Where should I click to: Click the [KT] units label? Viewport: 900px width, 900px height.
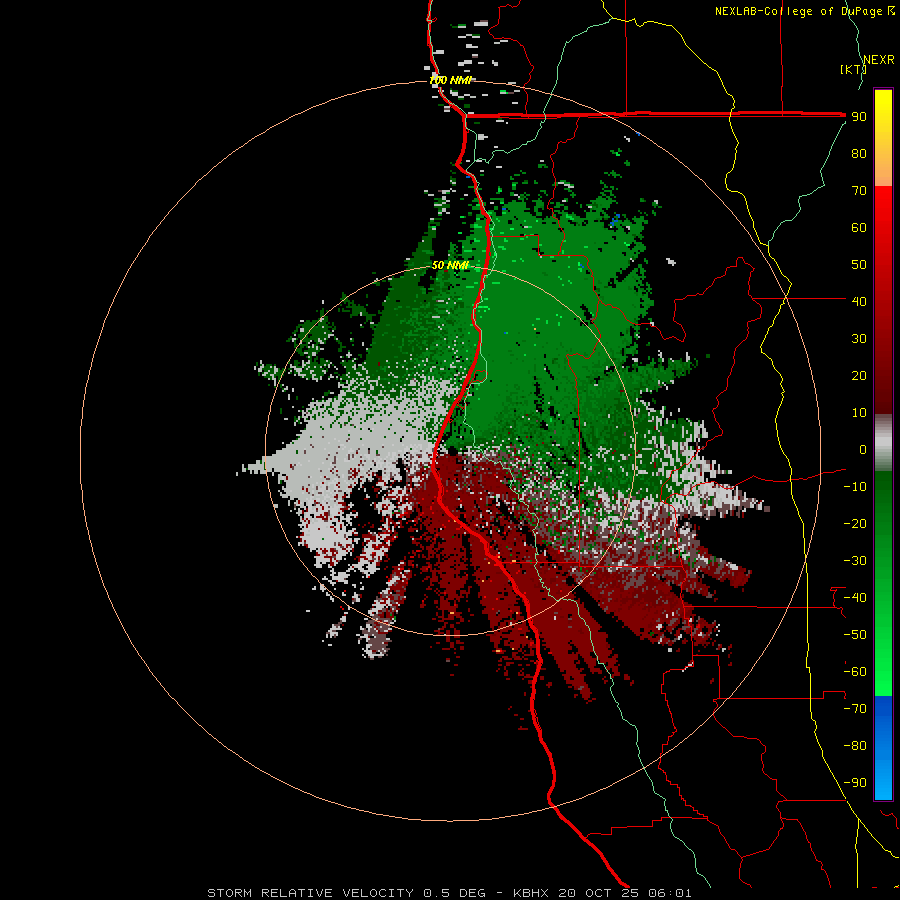[x=854, y=69]
